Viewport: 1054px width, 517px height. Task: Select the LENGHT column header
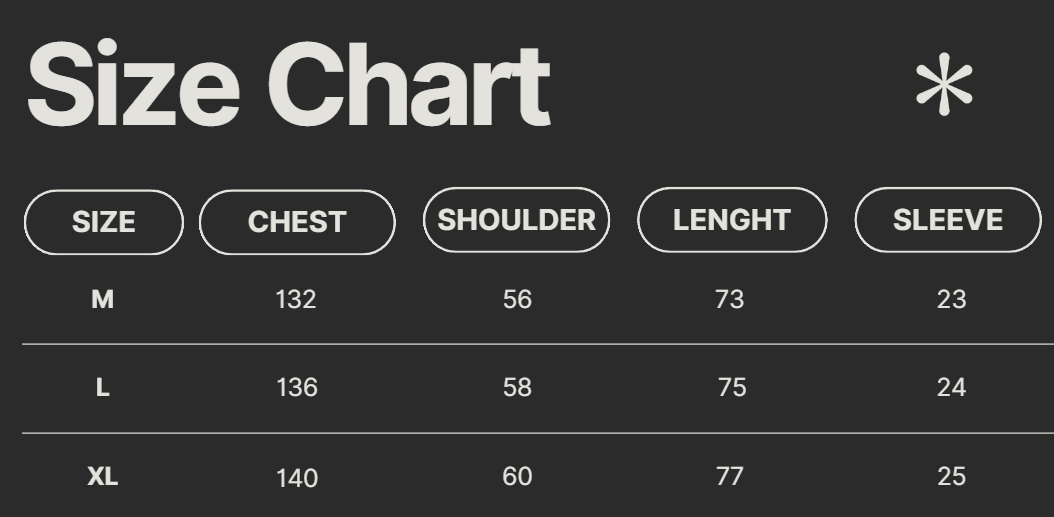point(732,220)
